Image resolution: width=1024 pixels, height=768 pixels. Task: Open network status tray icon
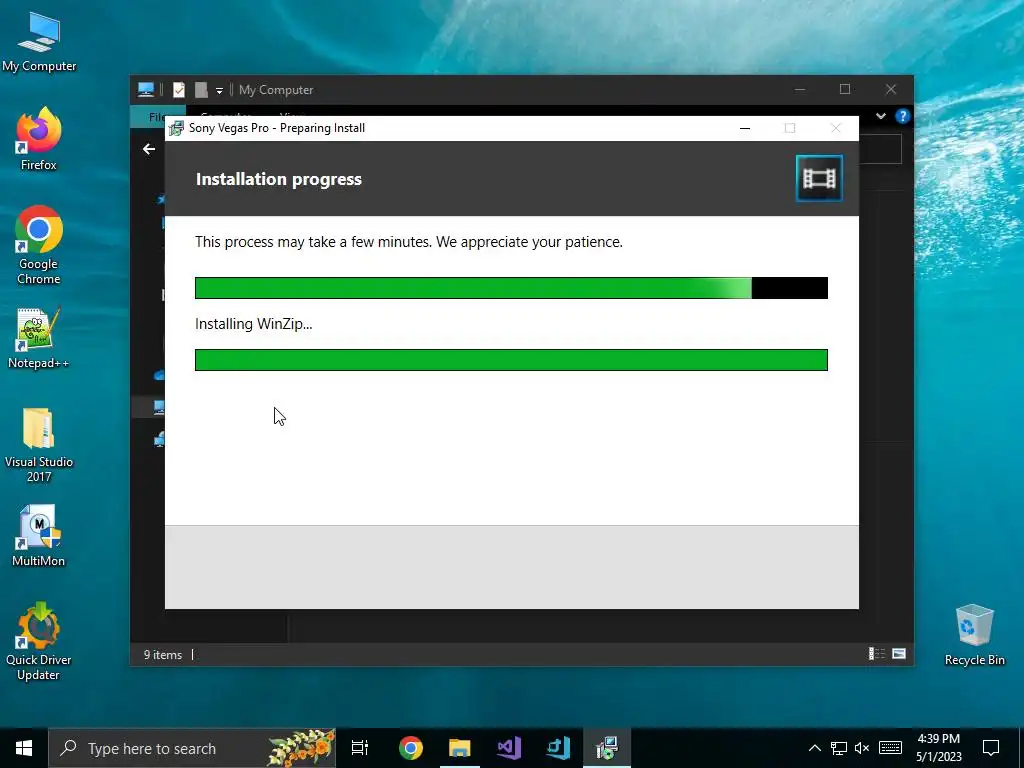(x=839, y=748)
